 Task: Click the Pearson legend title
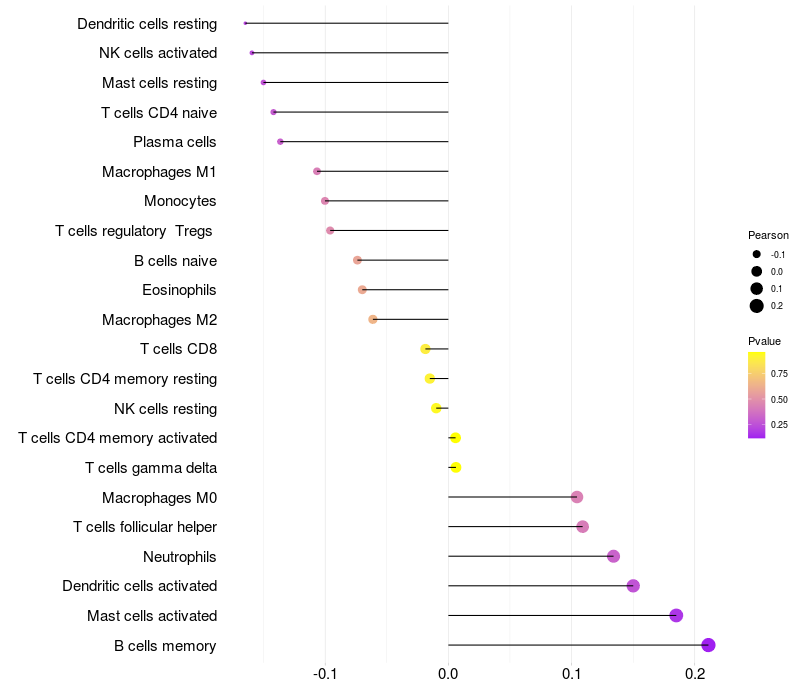[x=768, y=235]
